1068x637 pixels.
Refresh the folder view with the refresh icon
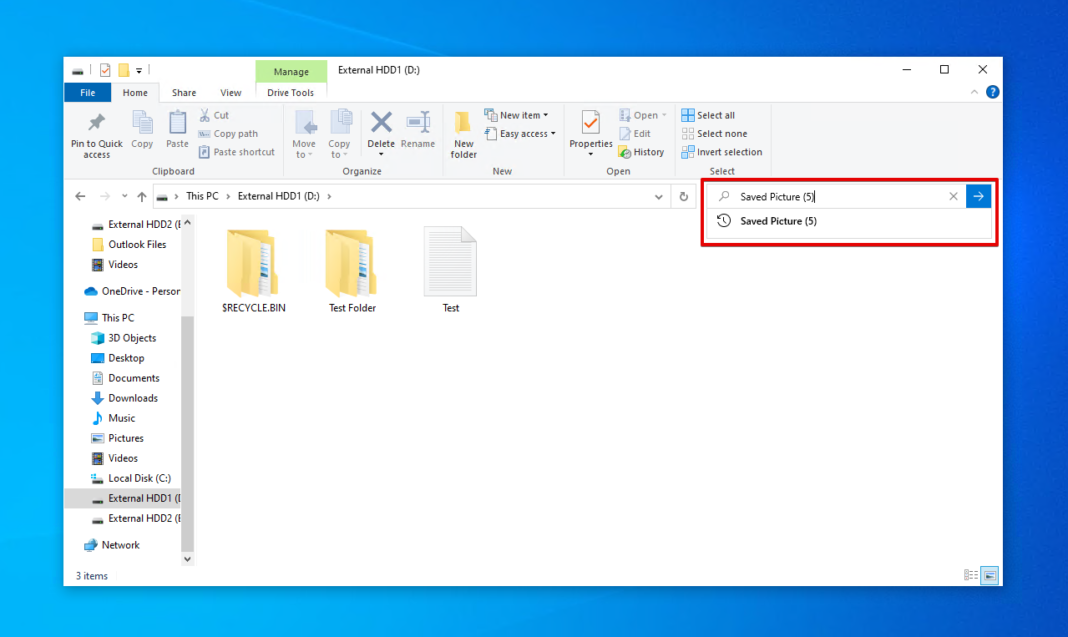coord(684,196)
